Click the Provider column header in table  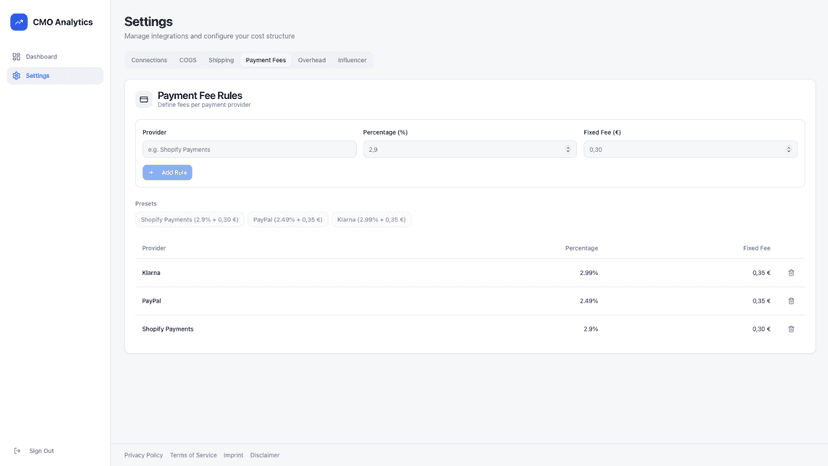pyautogui.click(x=154, y=248)
